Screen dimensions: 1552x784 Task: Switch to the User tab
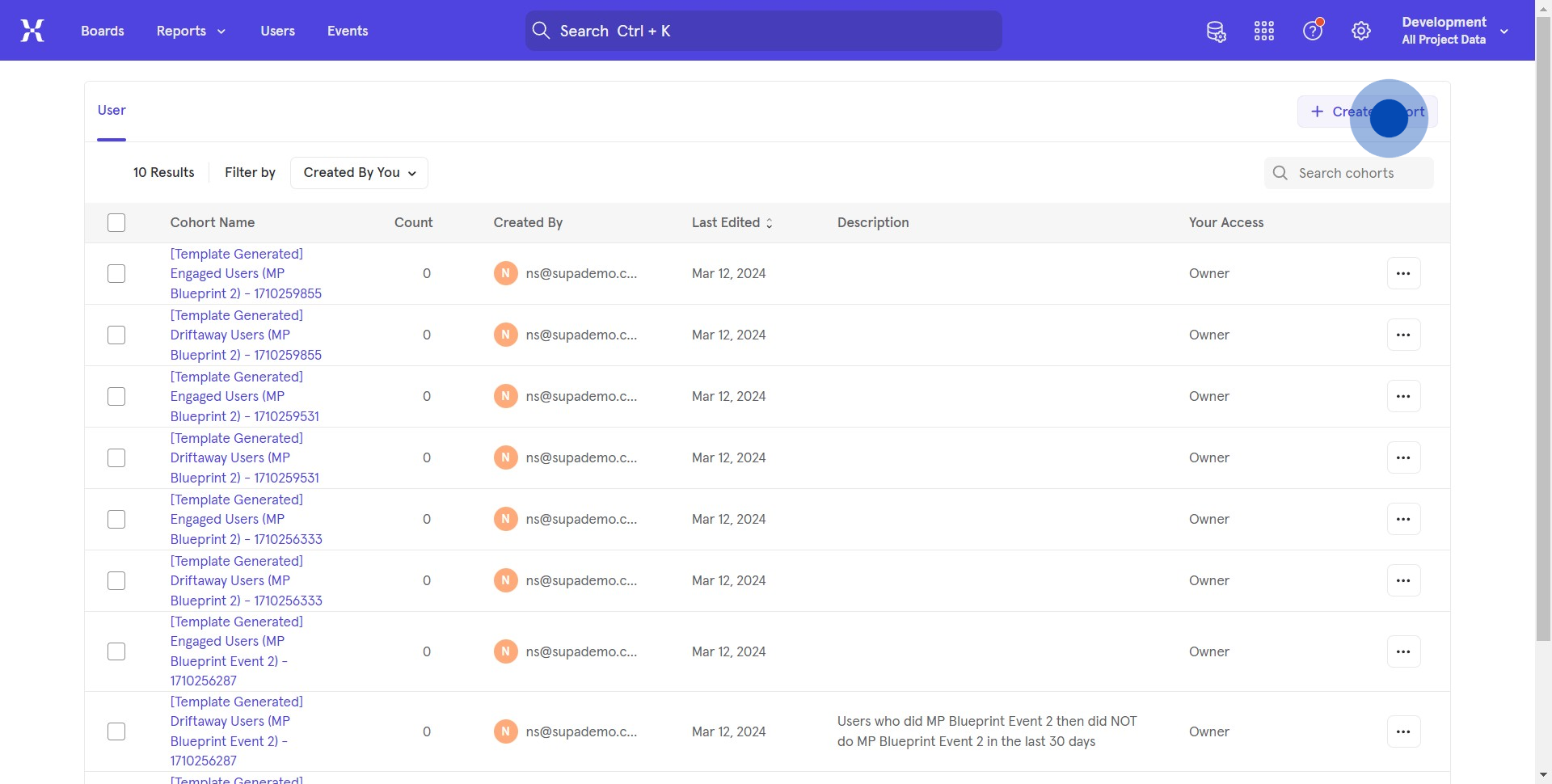pyautogui.click(x=112, y=111)
